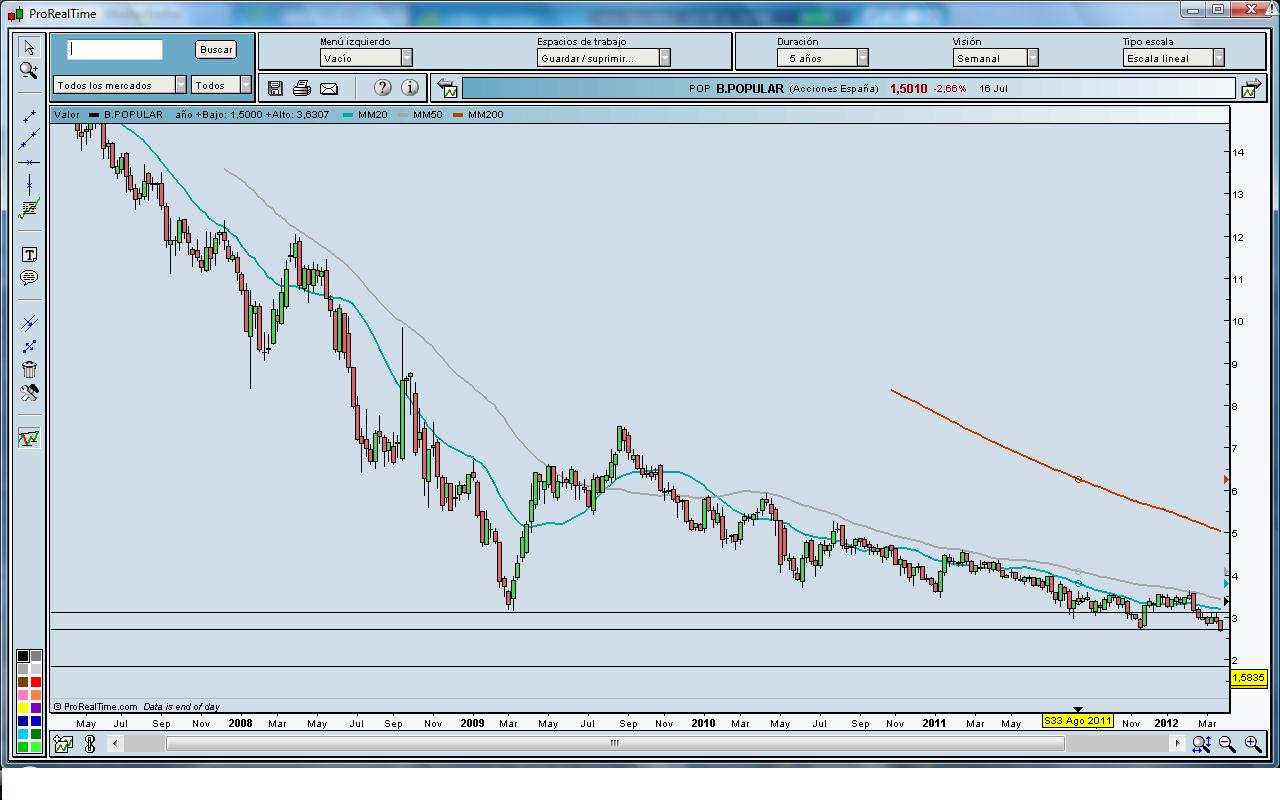Click the 1,5835 price label on axis

1248,678
